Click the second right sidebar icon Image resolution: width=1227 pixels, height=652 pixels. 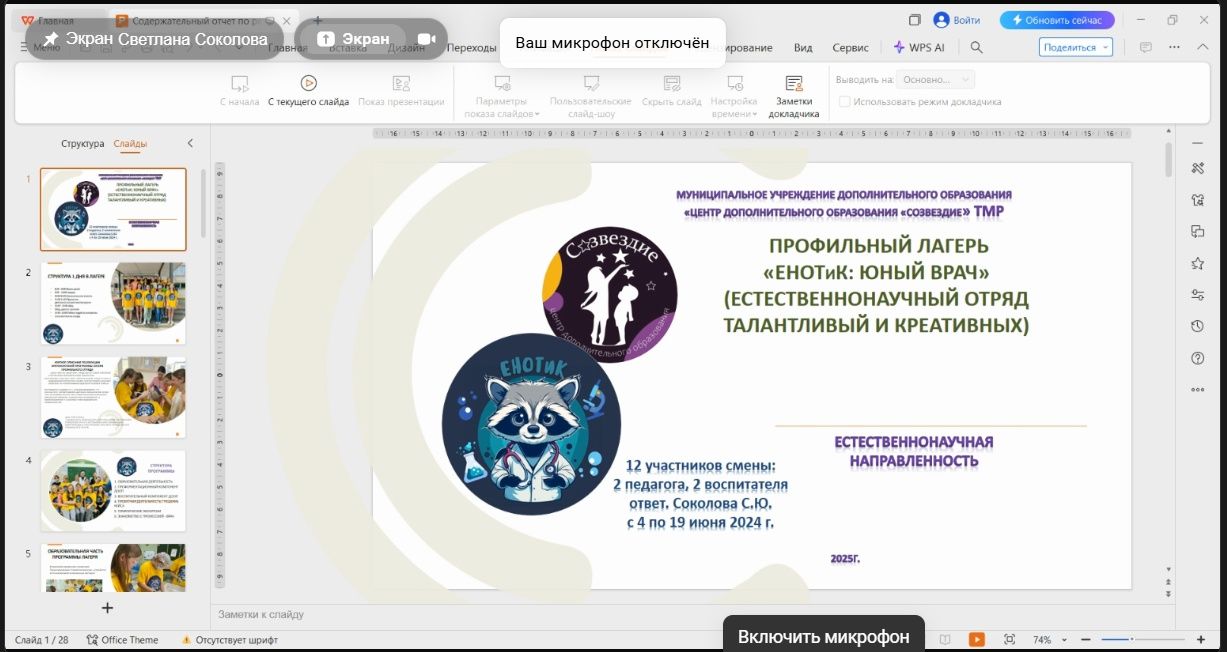(1197, 200)
